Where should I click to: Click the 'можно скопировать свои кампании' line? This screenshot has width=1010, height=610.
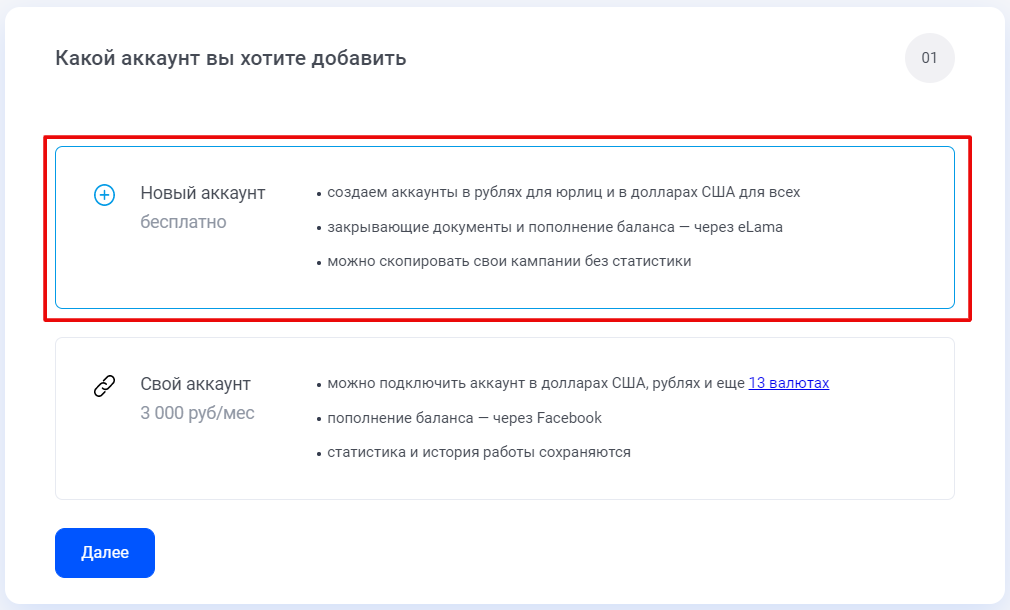[x=450, y=262]
